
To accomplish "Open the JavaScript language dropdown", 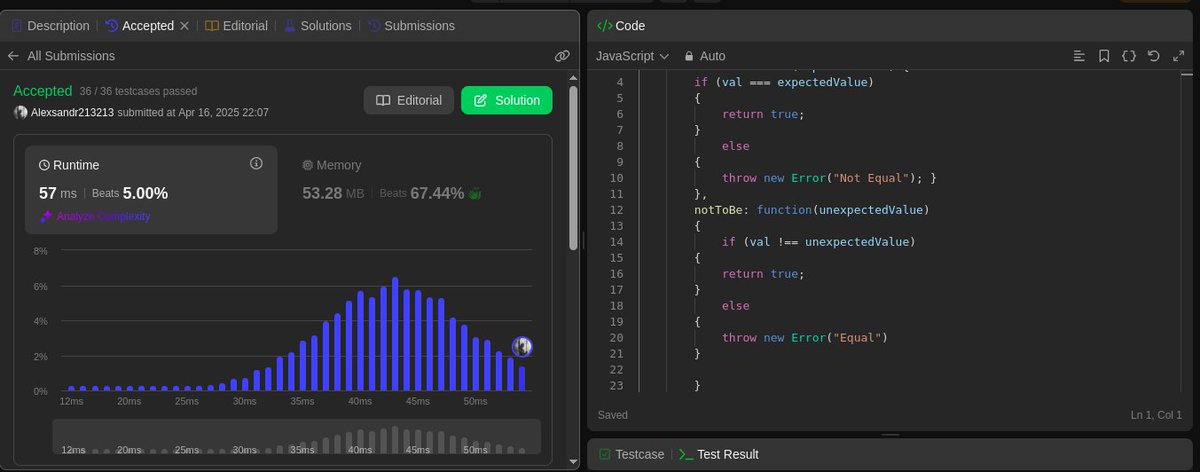I will [x=633, y=56].
